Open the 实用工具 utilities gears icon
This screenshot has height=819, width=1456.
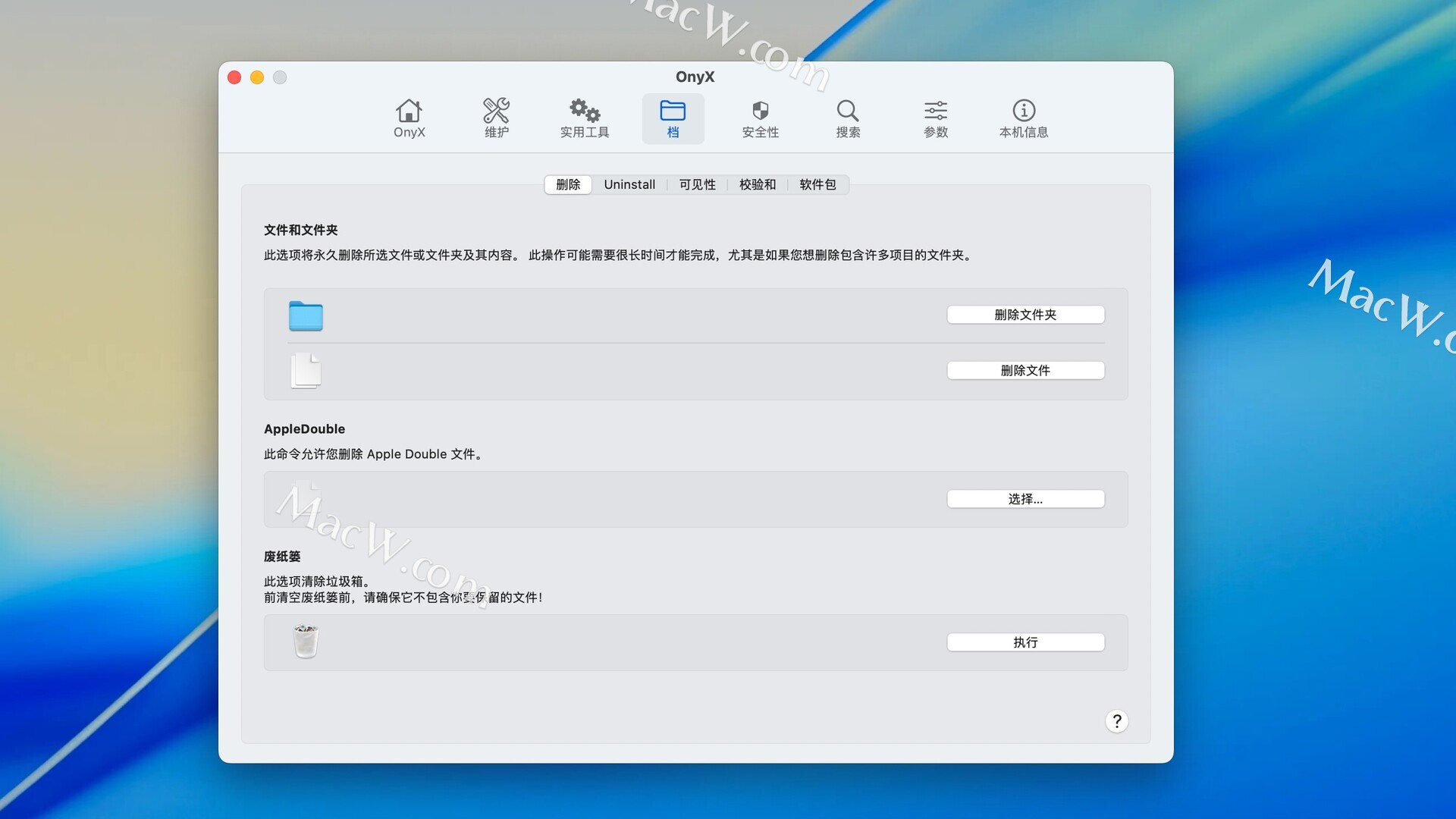tap(585, 118)
